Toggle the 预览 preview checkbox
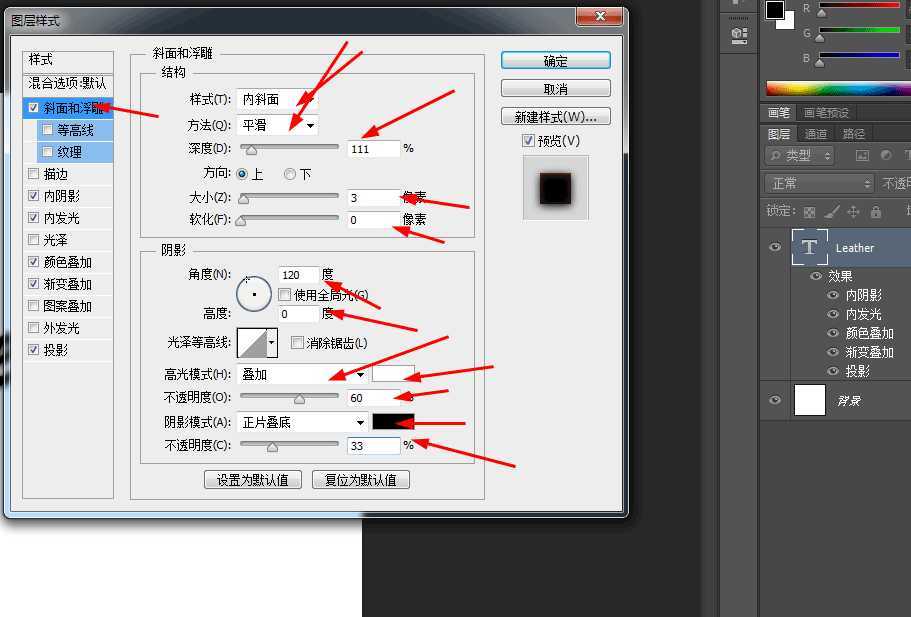 (527, 139)
